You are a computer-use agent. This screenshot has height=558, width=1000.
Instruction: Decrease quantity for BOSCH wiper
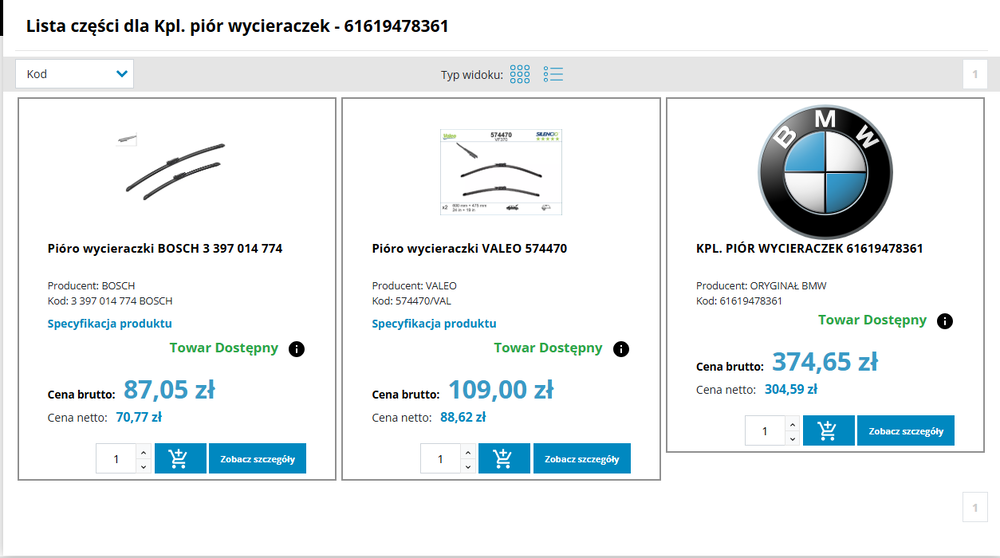[143, 466]
